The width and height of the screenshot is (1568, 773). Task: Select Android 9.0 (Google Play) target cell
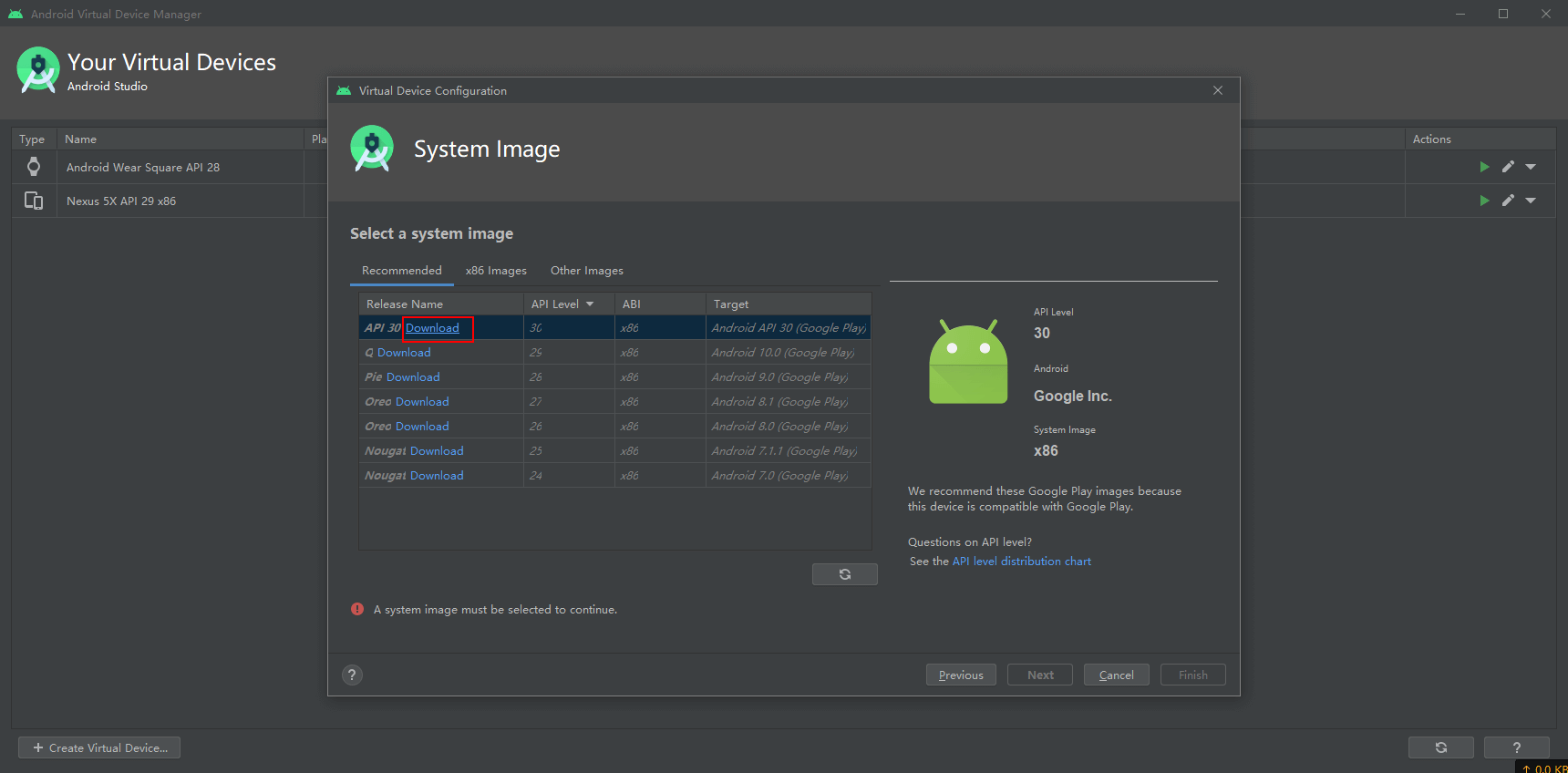tap(789, 377)
